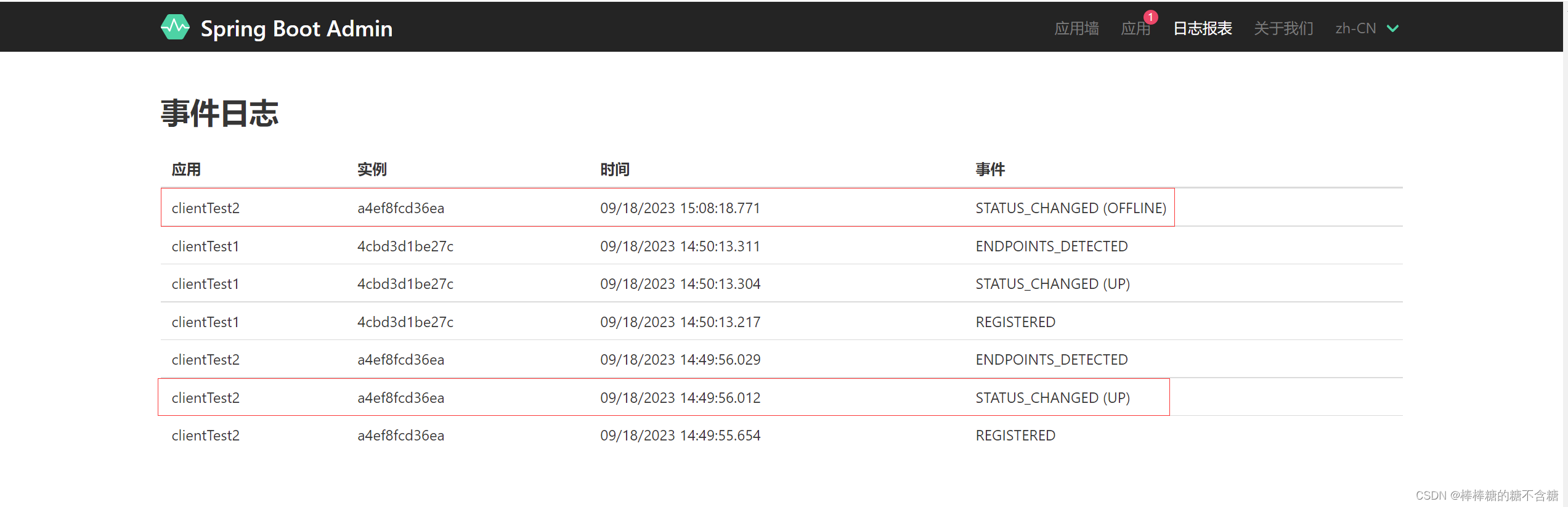Open the STATUS_CHANGED (OFFLINE) event row
1568x507 pixels.
668,208
